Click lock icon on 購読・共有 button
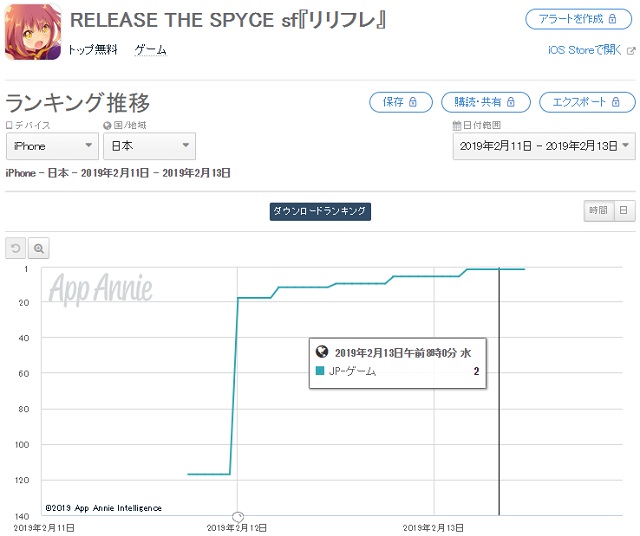 511,102
